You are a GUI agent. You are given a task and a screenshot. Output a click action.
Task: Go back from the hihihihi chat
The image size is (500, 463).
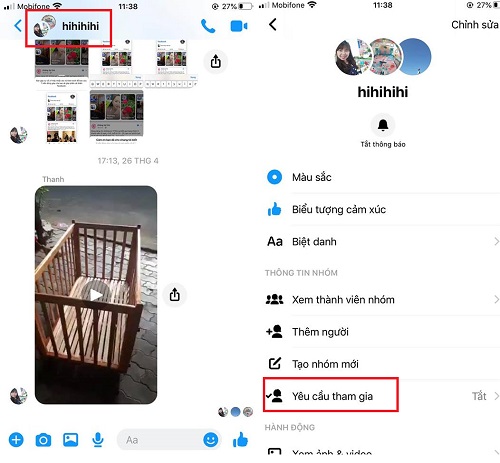(18, 26)
